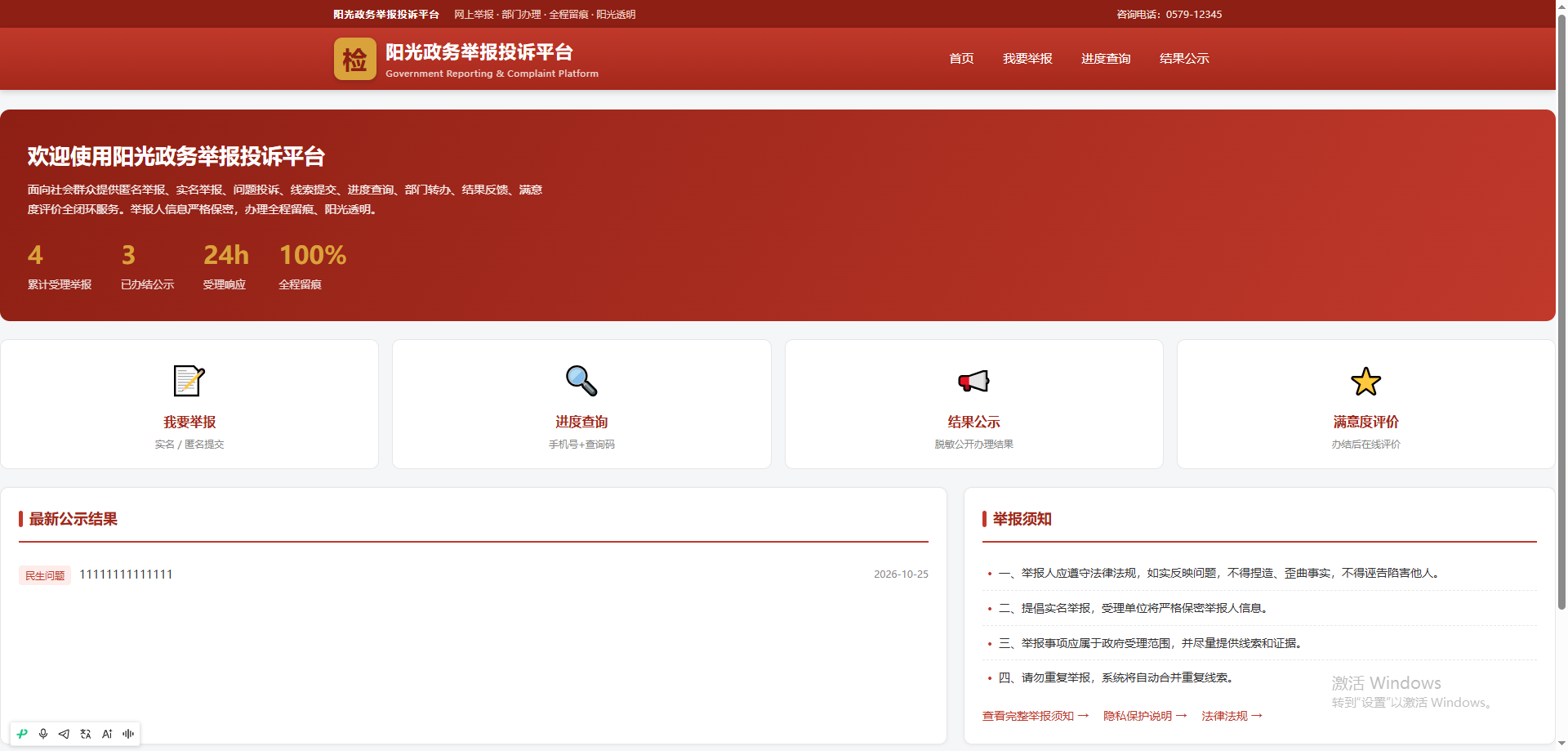Image resolution: width=1568 pixels, height=751 pixels.
Task: Open the published result 11111111111111
Action: tap(126, 574)
